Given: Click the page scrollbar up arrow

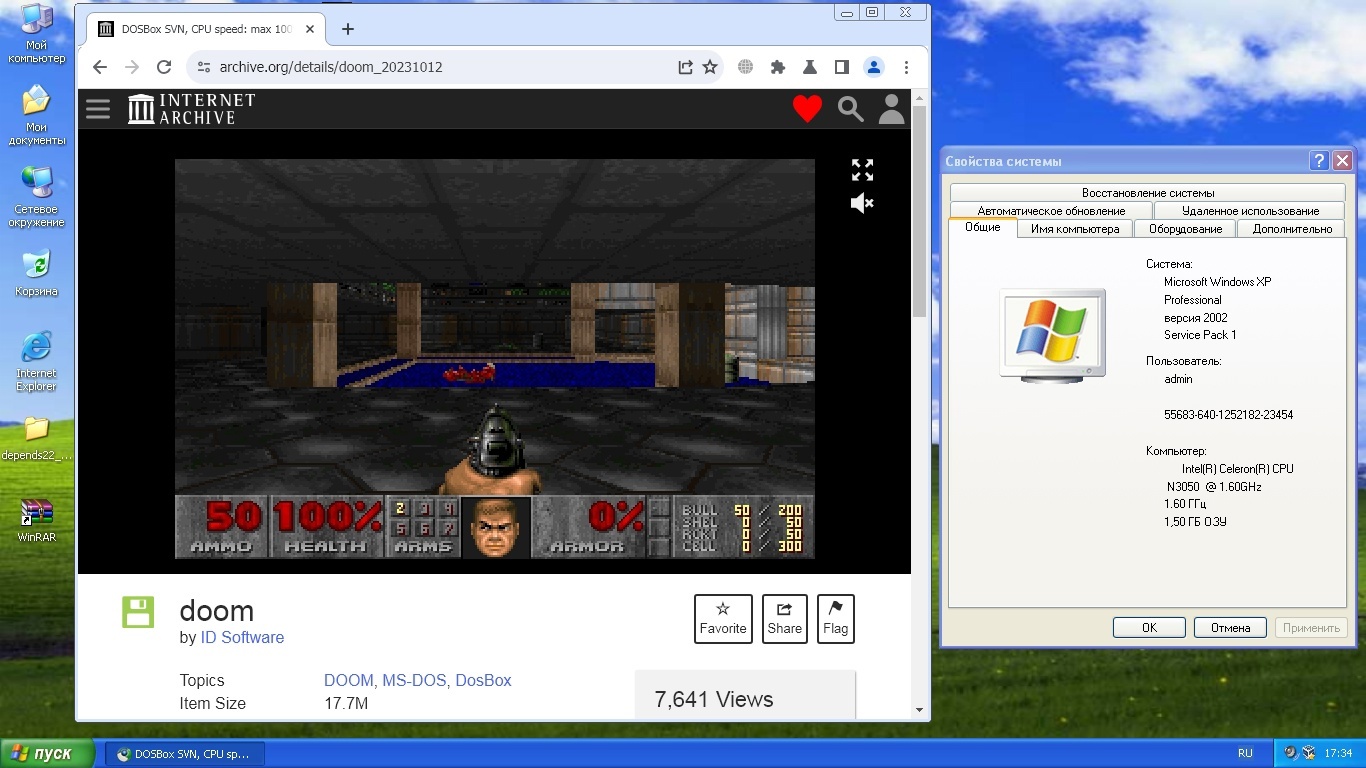Looking at the screenshot, I should (x=920, y=97).
